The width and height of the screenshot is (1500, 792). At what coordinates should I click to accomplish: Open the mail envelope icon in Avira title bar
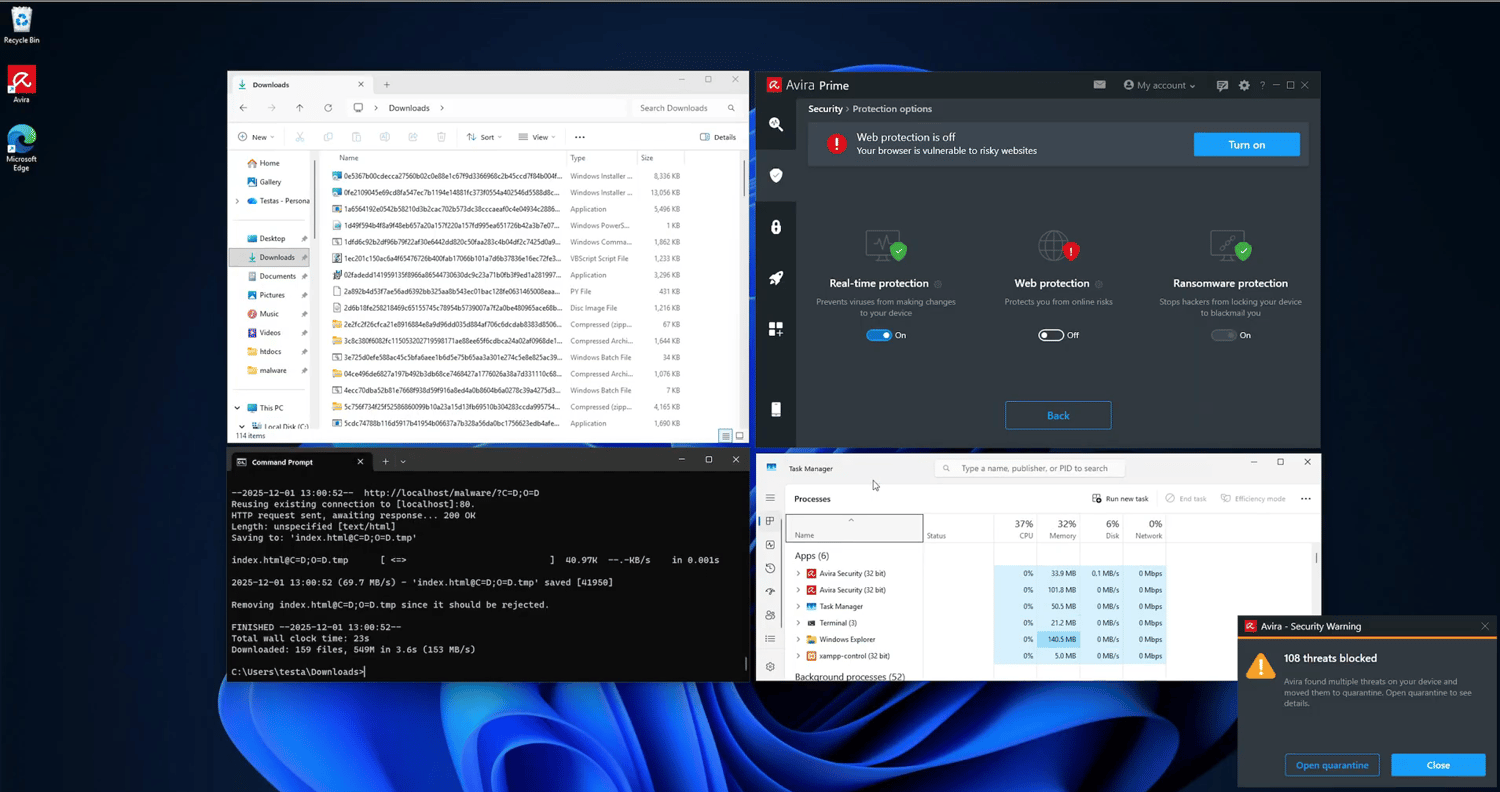[x=1100, y=85]
